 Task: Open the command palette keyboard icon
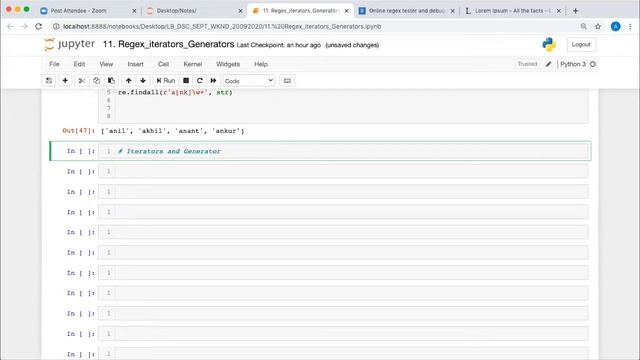[287, 81]
